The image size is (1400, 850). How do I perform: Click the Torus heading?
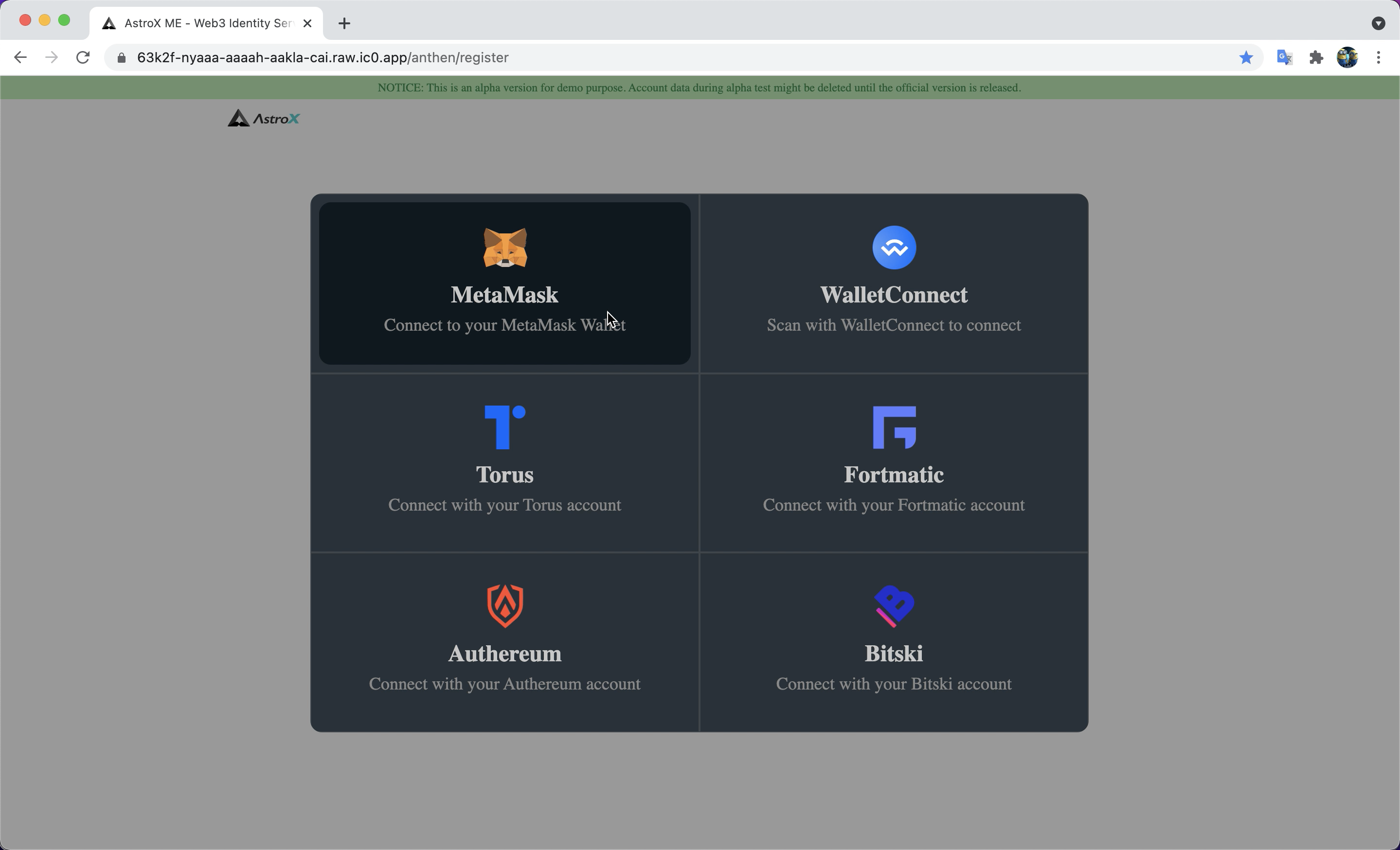click(x=504, y=475)
